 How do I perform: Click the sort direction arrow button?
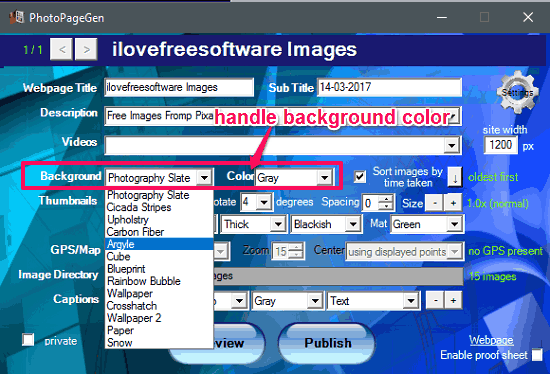point(455,177)
